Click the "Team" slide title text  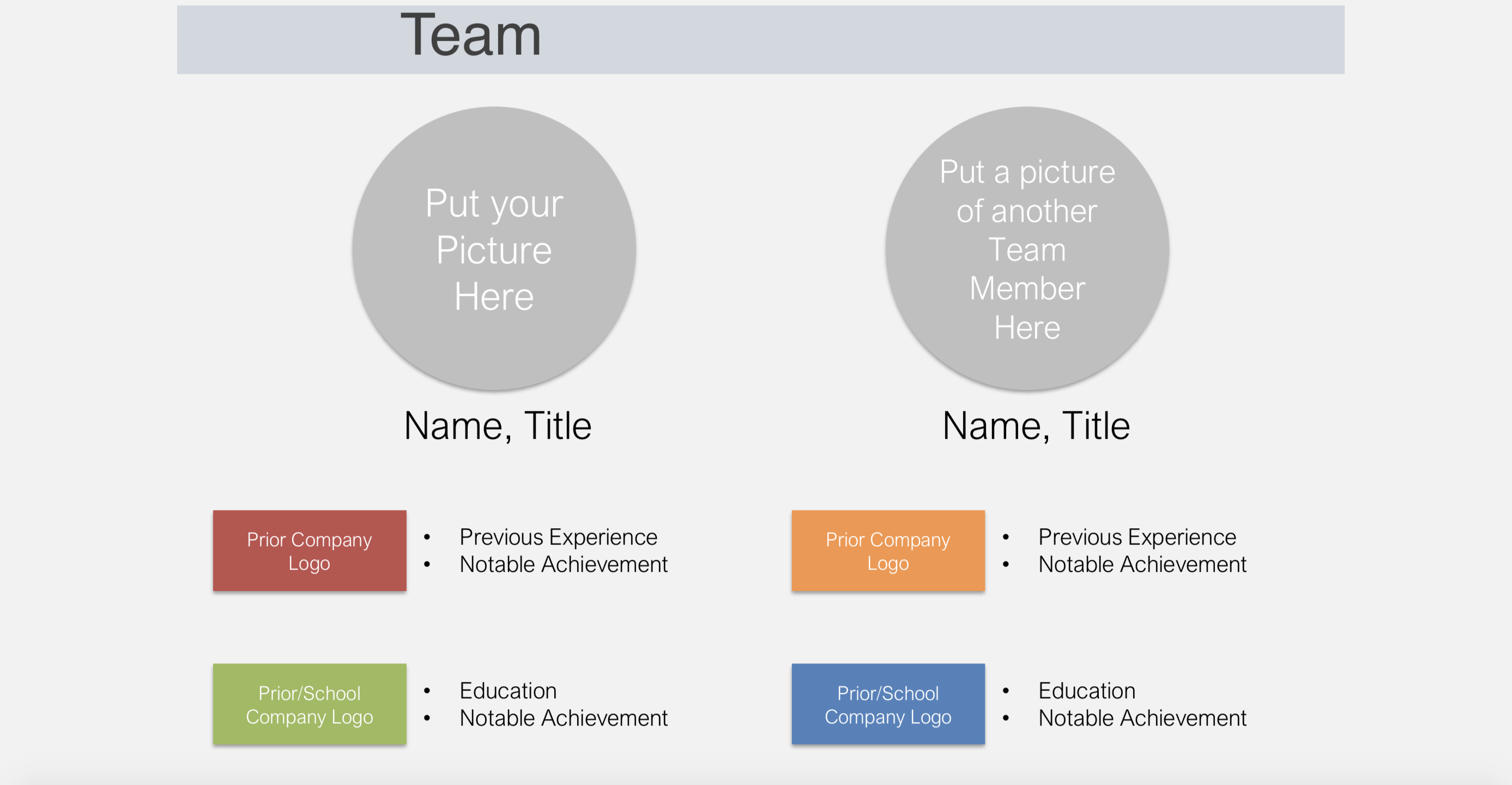470,37
